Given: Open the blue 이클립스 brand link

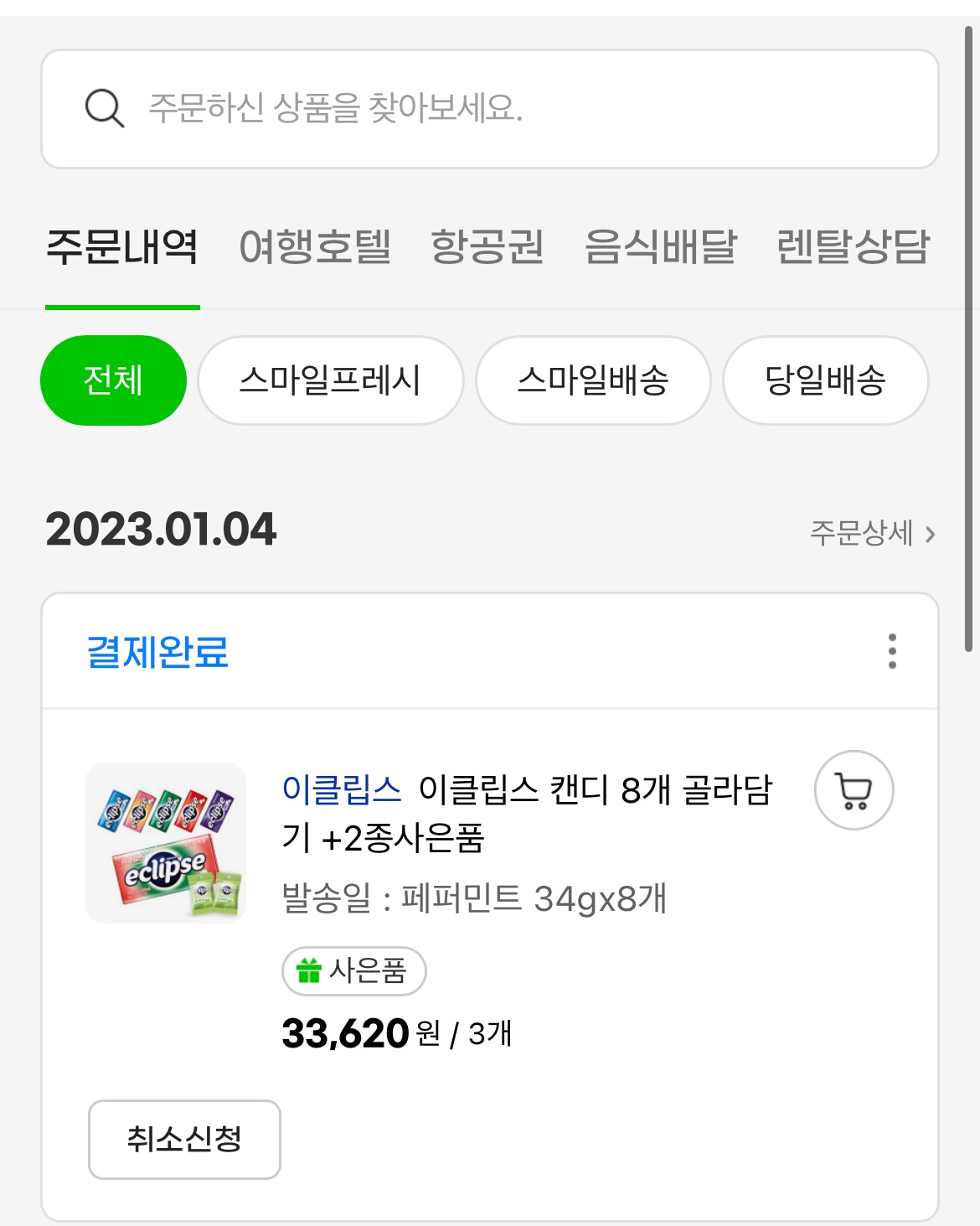Looking at the screenshot, I should pos(342,789).
